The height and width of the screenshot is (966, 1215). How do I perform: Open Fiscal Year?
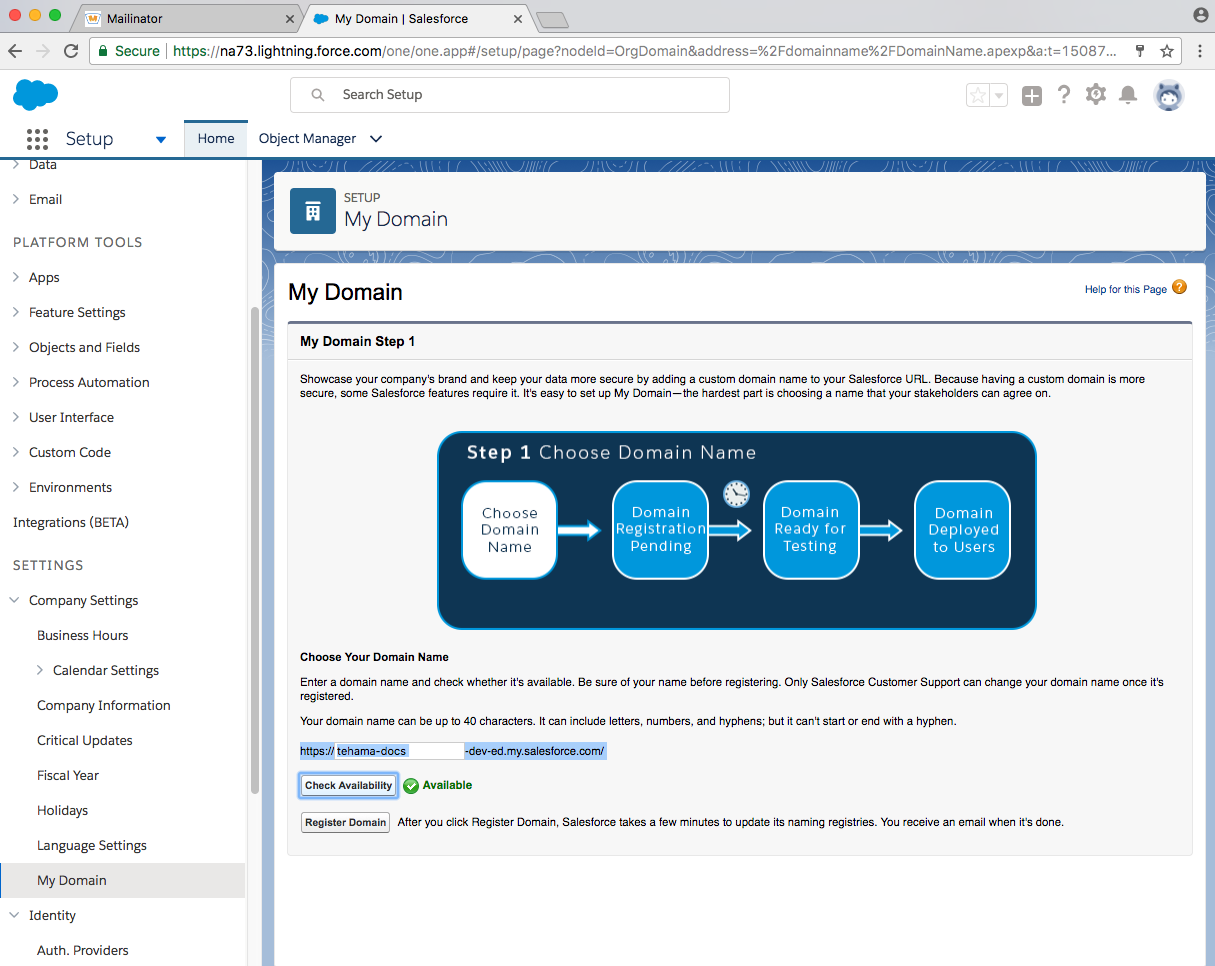(68, 776)
